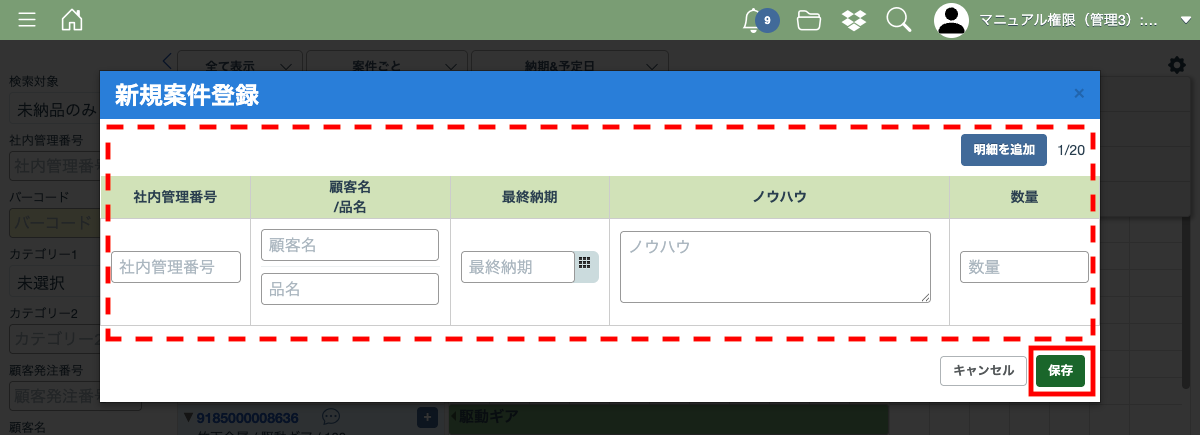Go to the home page icon

point(72,20)
